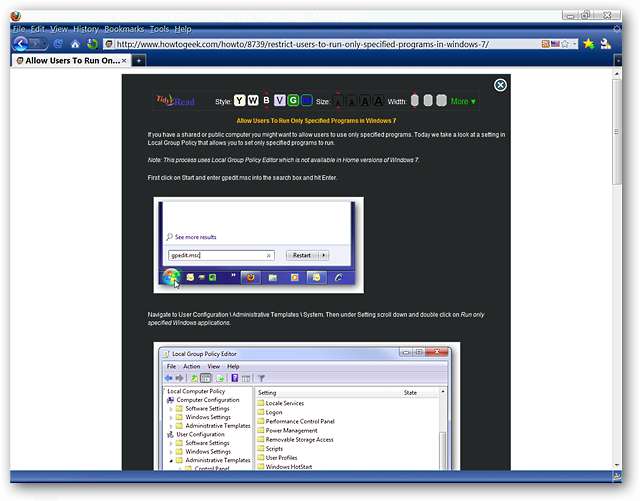
Task: Go to the Home page icon
Action: pyautogui.click(x=75, y=44)
